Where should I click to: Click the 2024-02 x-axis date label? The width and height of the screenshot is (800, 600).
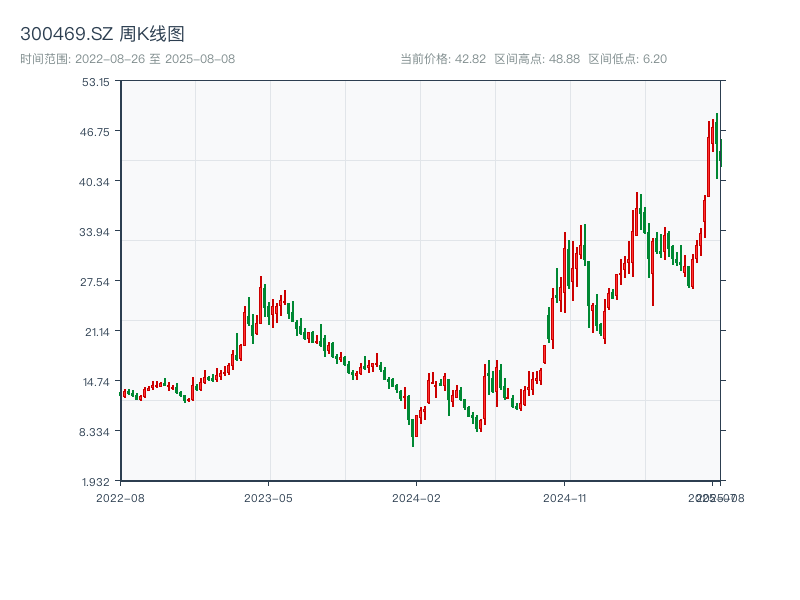[x=416, y=497]
